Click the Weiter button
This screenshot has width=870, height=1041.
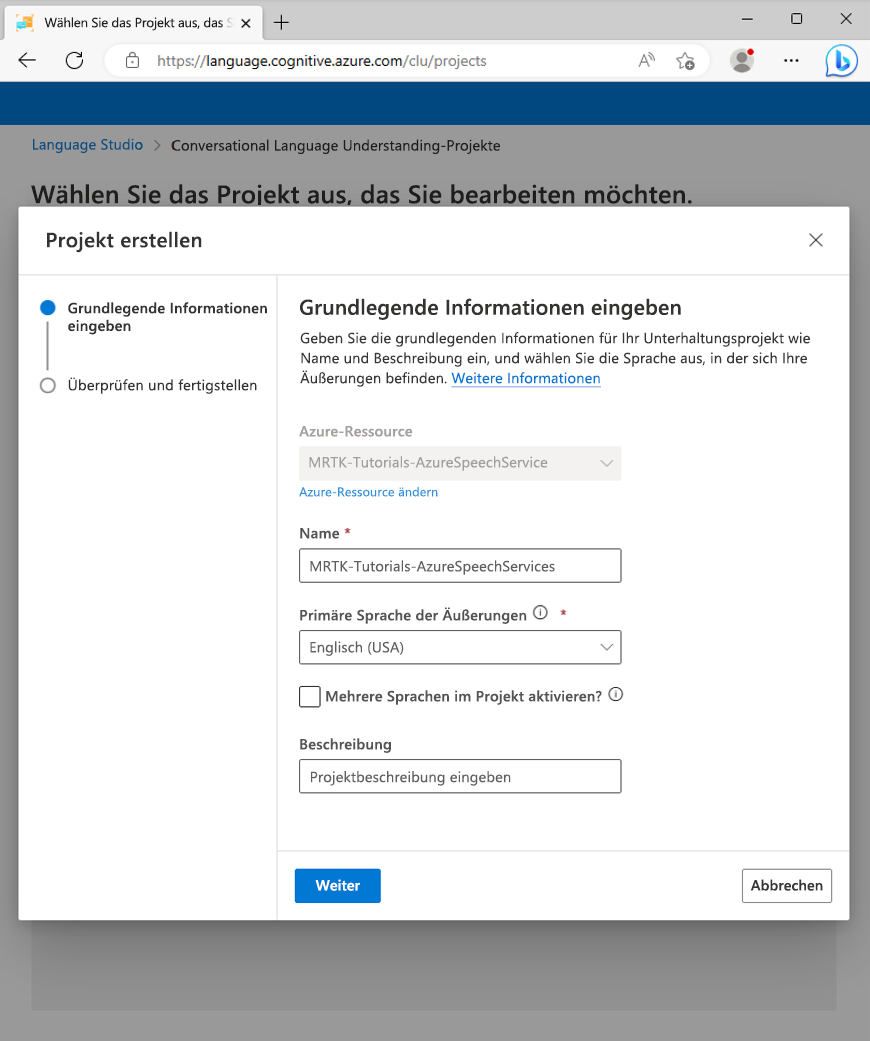pos(337,886)
